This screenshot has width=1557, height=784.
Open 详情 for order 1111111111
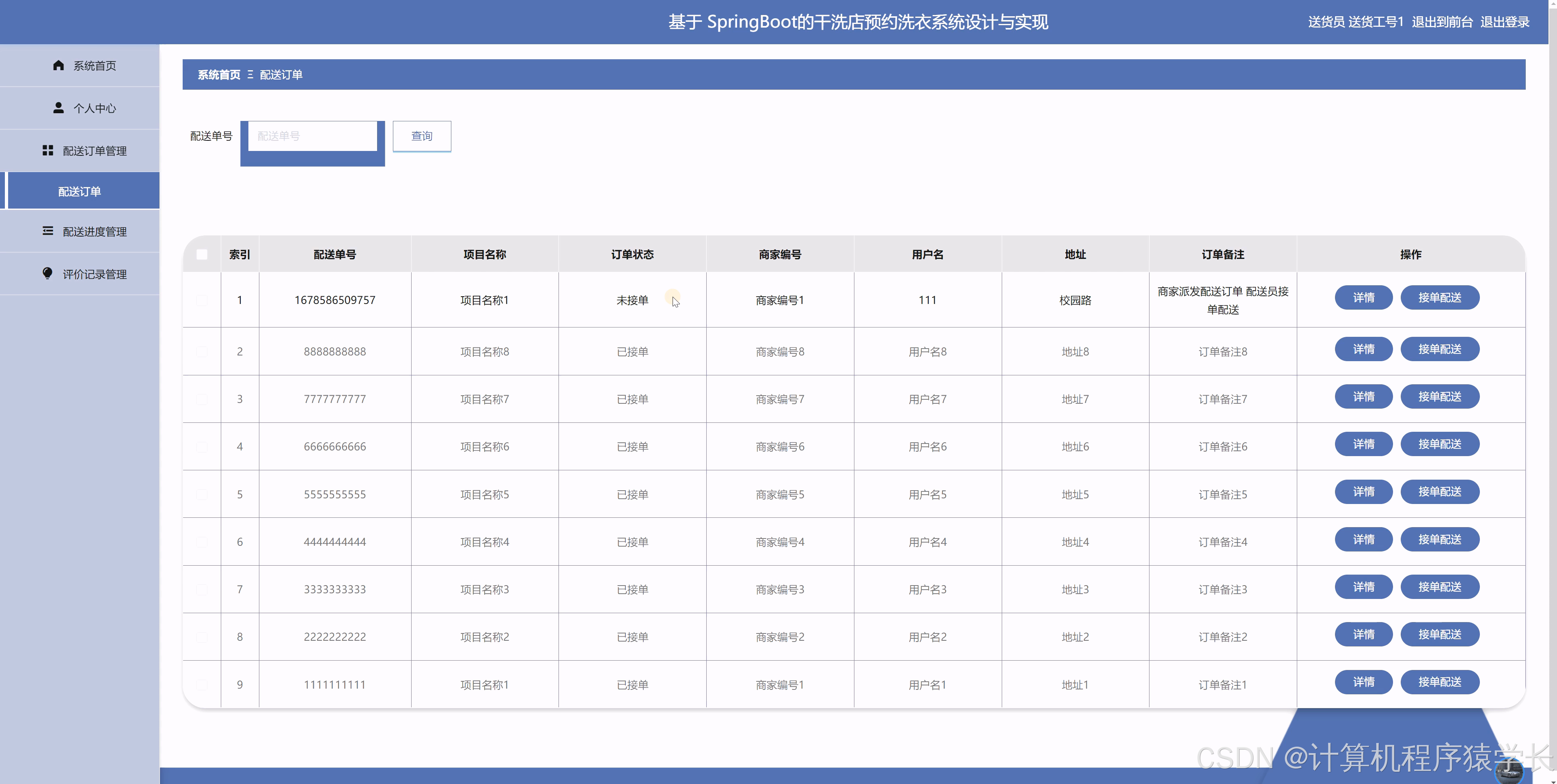(1363, 682)
